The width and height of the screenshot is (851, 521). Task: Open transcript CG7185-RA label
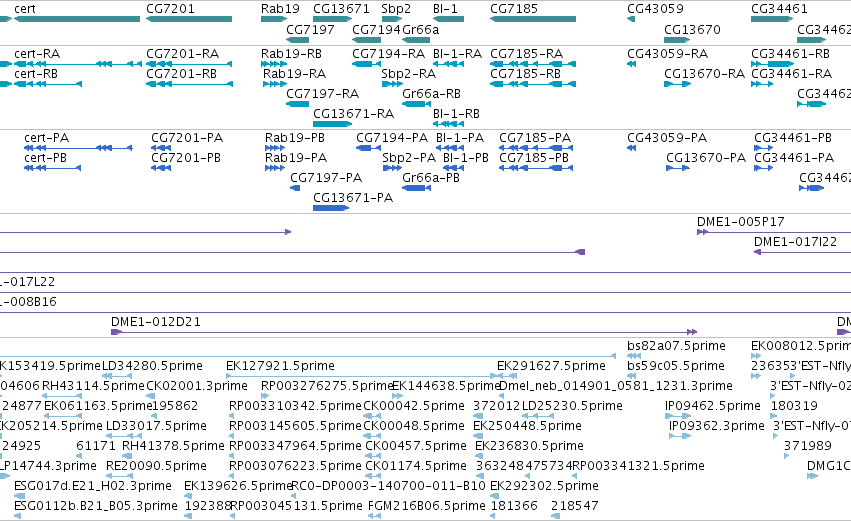point(526,54)
